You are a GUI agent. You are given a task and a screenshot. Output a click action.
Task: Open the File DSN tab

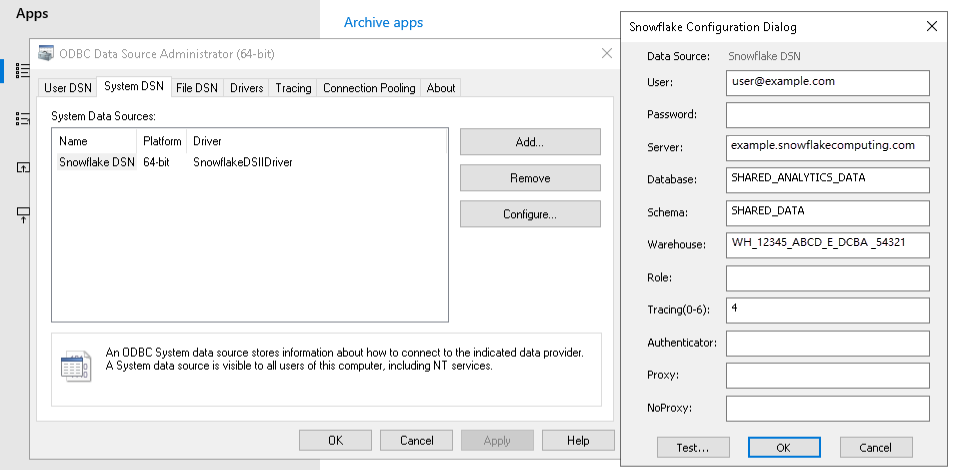click(197, 88)
